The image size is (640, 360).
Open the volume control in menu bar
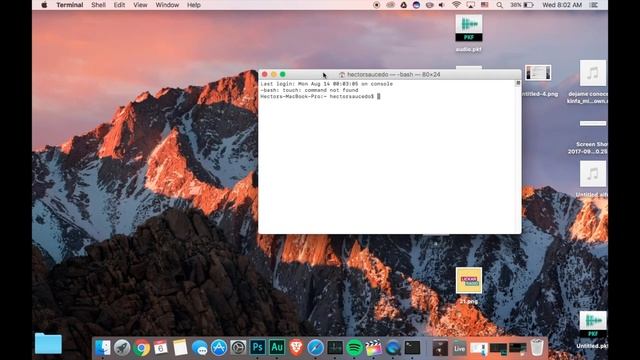point(442,5)
